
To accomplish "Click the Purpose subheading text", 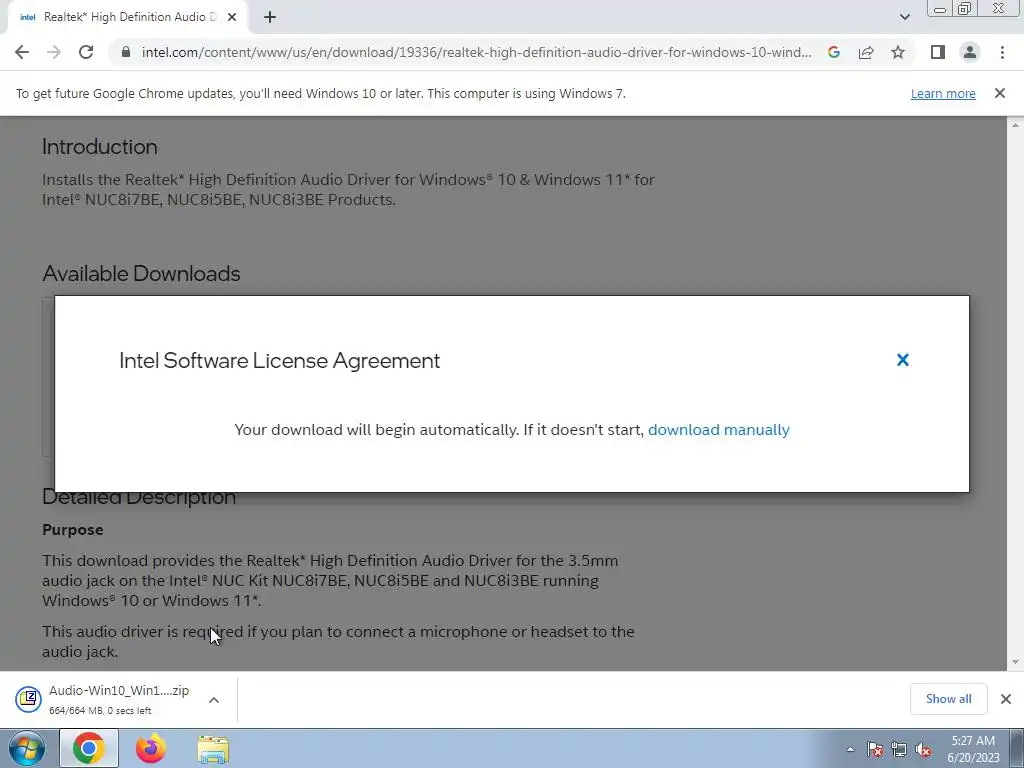I will pyautogui.click(x=72, y=530).
